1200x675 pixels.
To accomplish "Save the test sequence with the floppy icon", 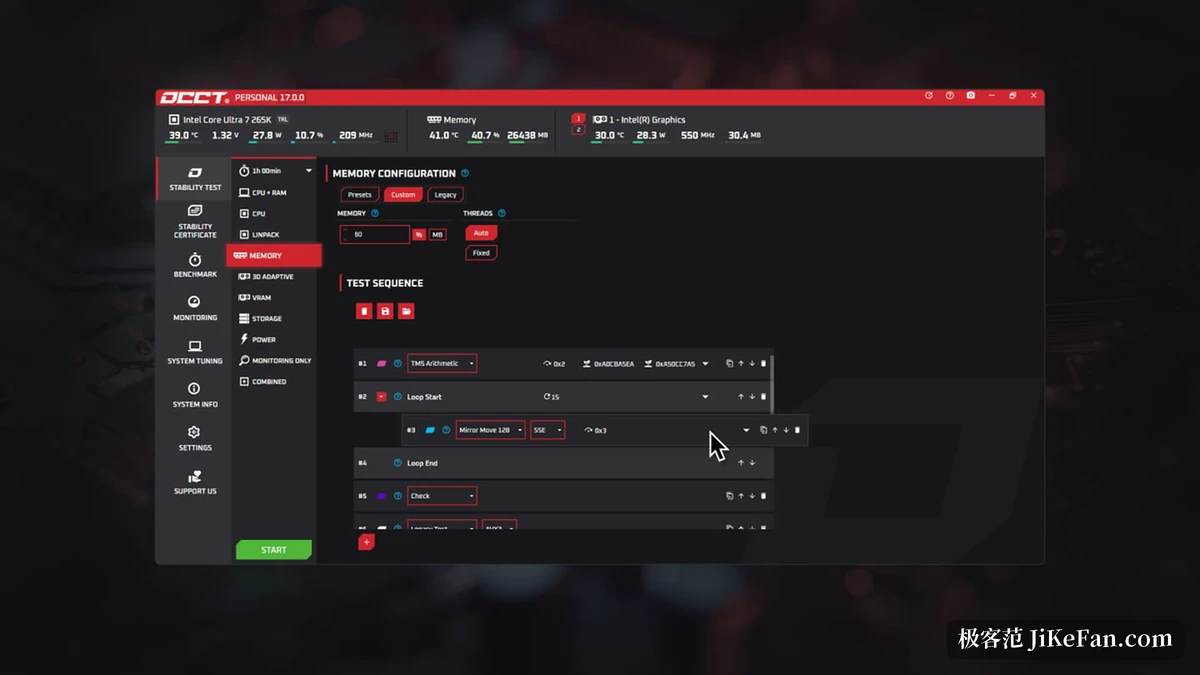I will click(x=385, y=312).
